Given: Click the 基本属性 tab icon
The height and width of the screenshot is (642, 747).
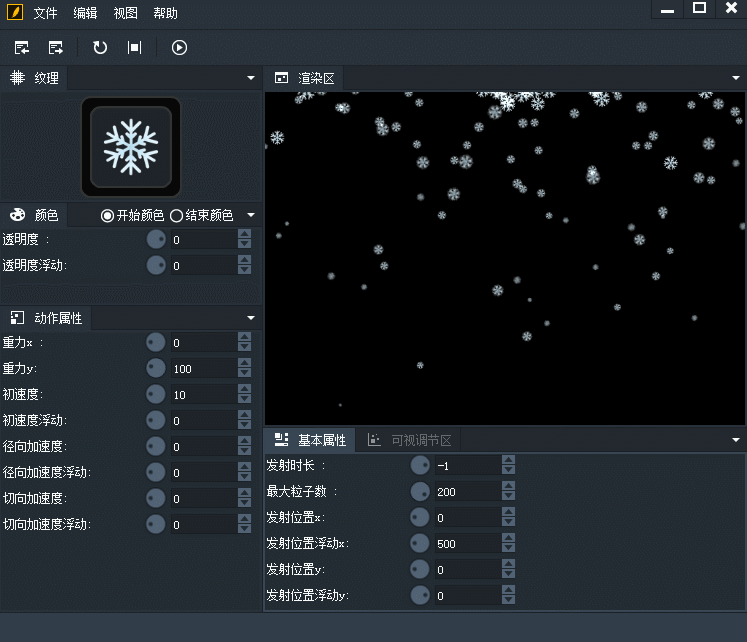Looking at the screenshot, I should pos(282,440).
